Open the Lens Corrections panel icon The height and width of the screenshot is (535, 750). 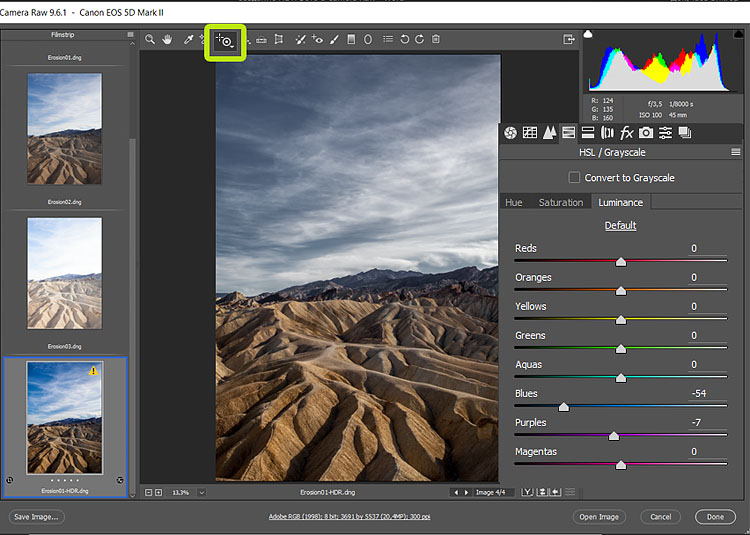tap(607, 133)
